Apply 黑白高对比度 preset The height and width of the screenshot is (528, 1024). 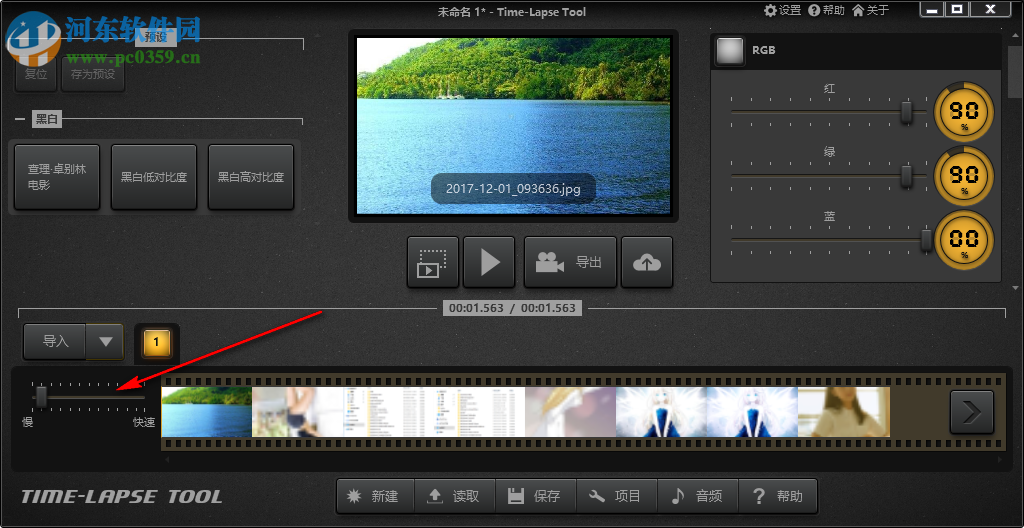click(251, 177)
